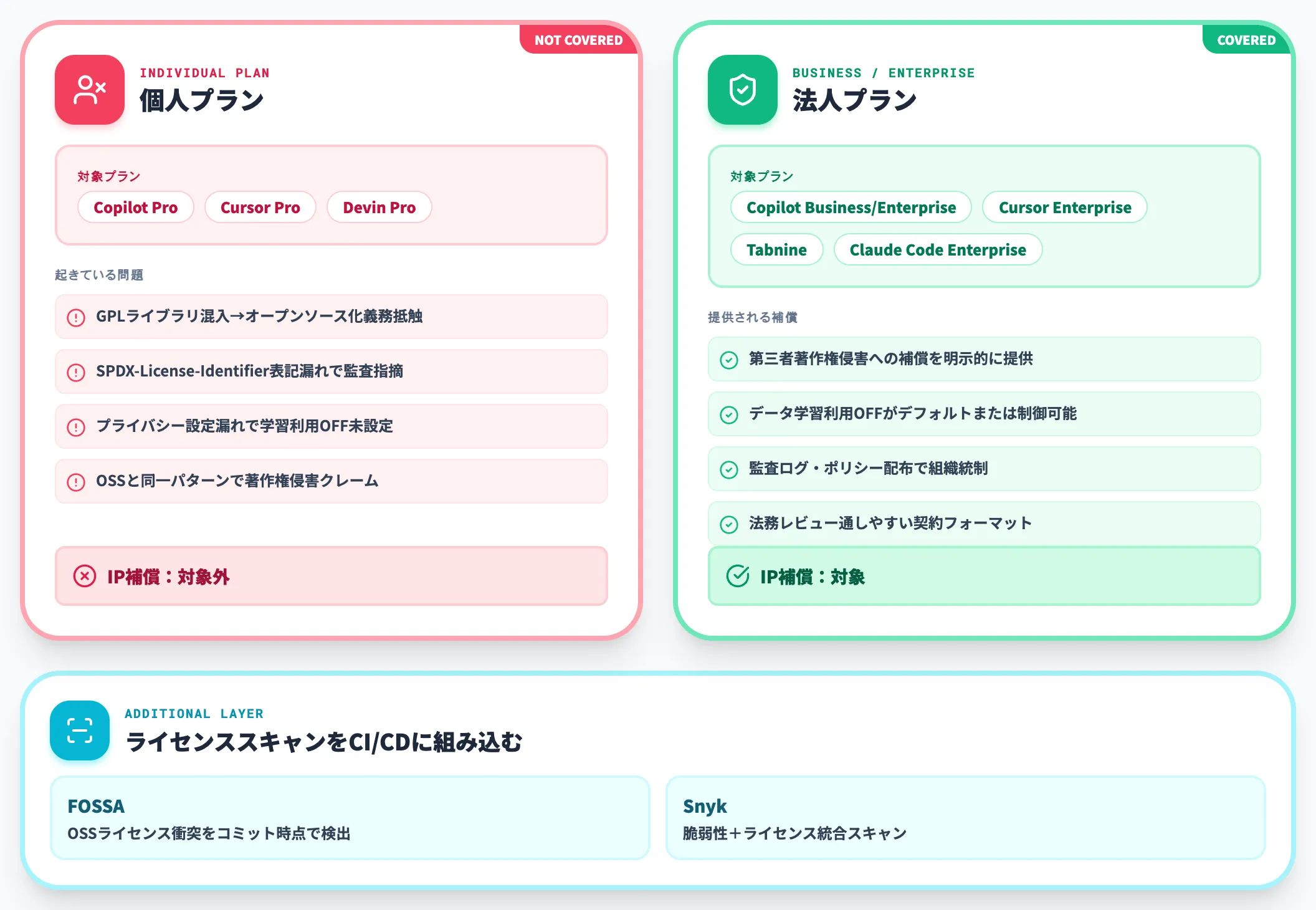Click OSSライセンス衝突をコミット時点で検出 description
Image resolution: width=1316 pixels, height=910 pixels.
click(209, 833)
